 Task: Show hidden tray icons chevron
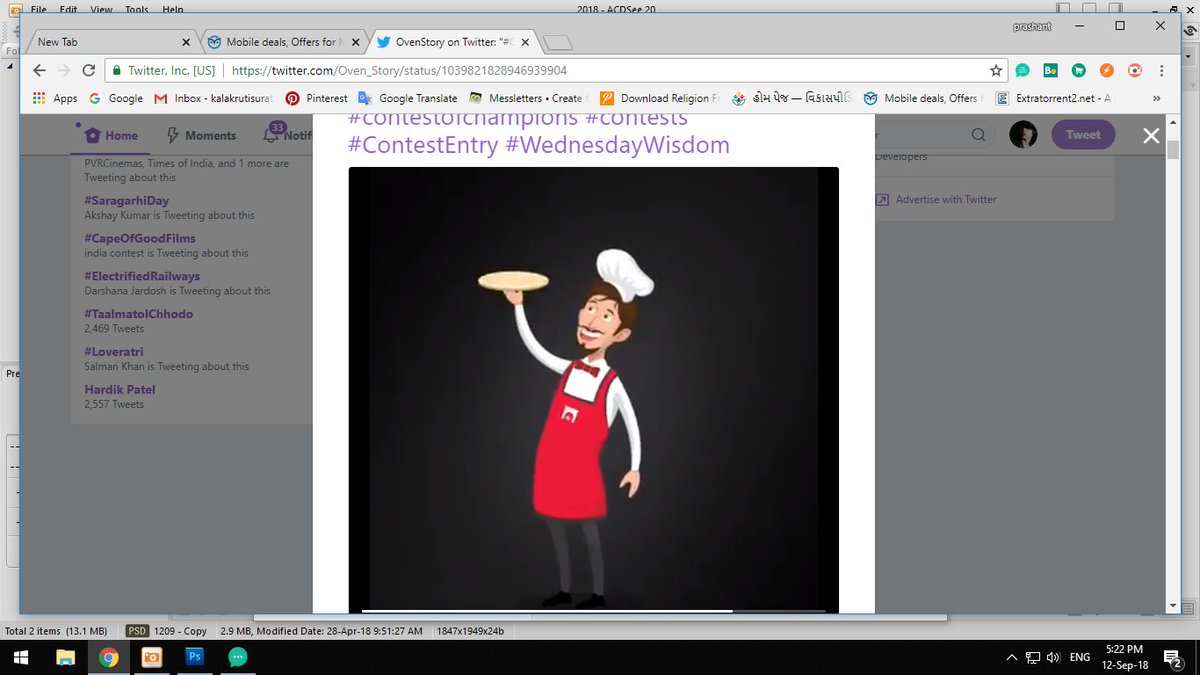point(1012,657)
